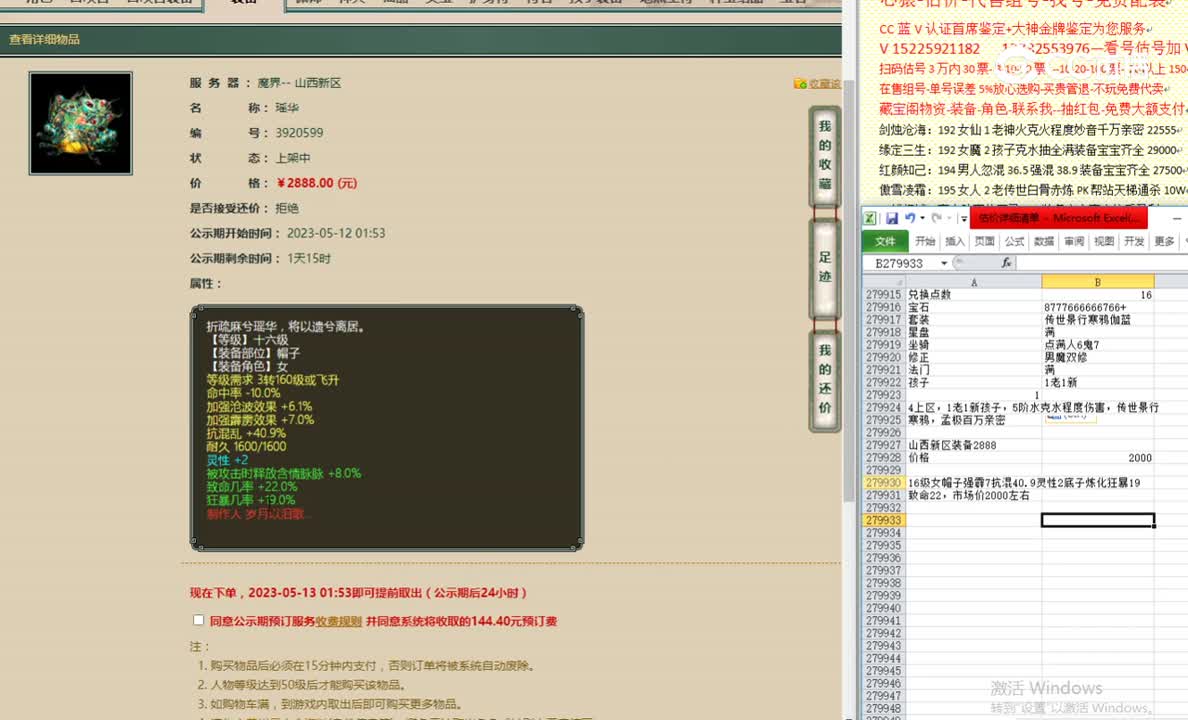Screen dimensions: 1188x720
Task: Open the Name Box dropdown arrow
Action: click(944, 263)
